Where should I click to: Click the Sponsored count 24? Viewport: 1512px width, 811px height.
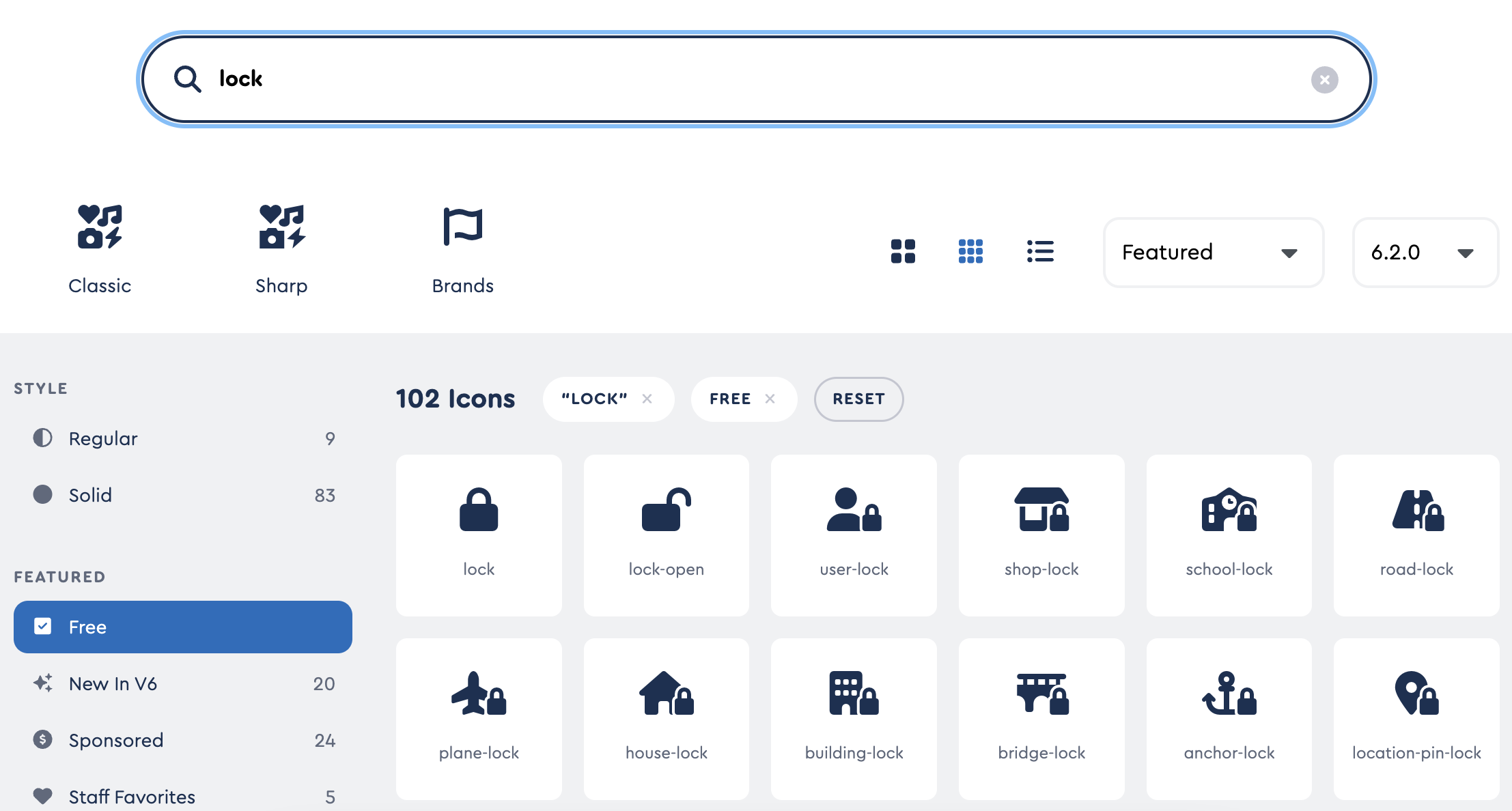click(325, 740)
